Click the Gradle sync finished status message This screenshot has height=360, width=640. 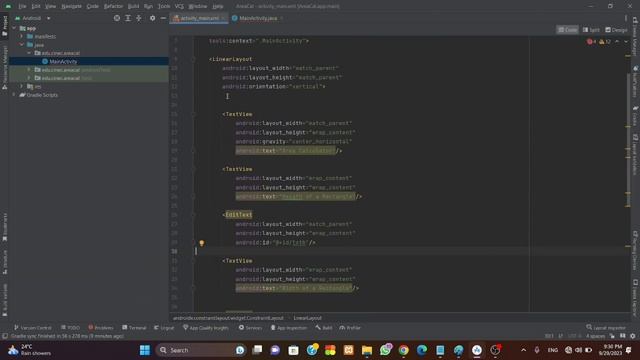pos(67,336)
